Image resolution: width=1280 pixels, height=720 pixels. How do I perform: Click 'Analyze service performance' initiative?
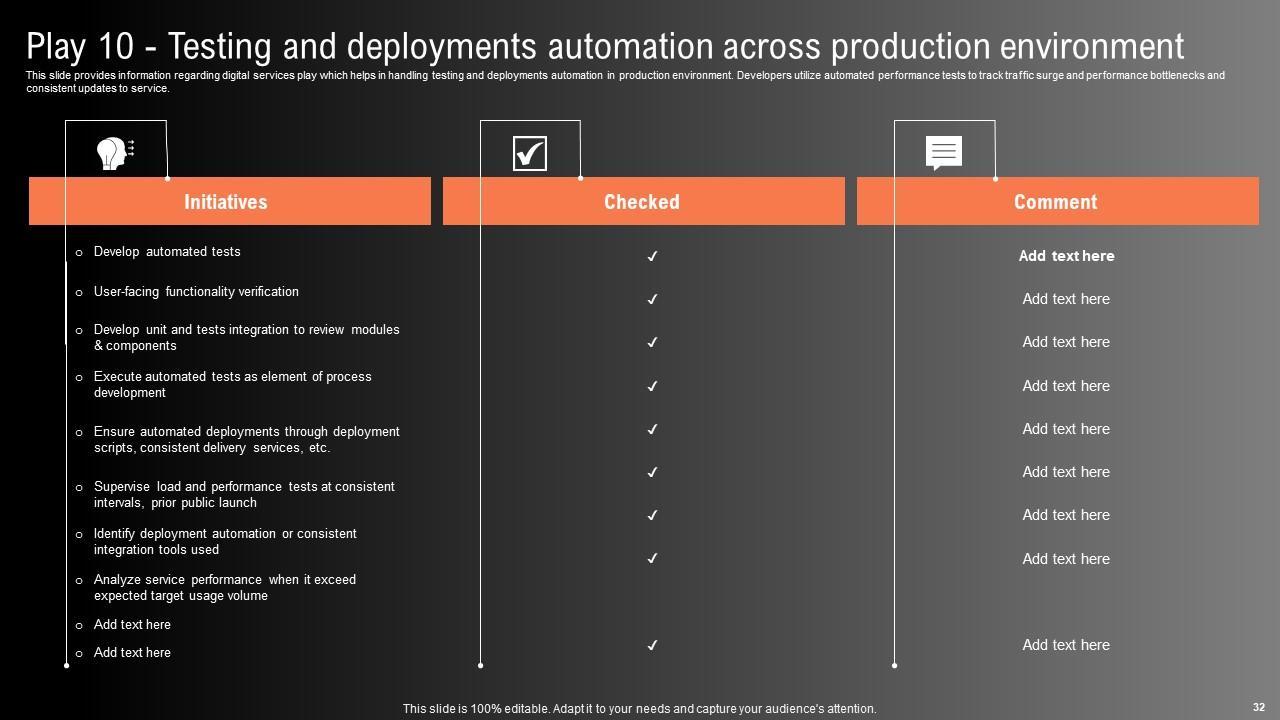[x=224, y=588]
